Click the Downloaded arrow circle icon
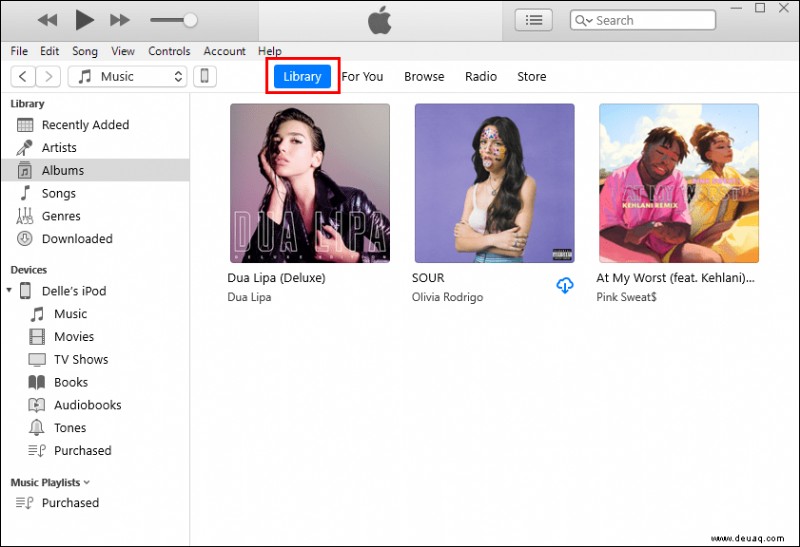The width and height of the screenshot is (800, 547). pyautogui.click(x=25, y=238)
